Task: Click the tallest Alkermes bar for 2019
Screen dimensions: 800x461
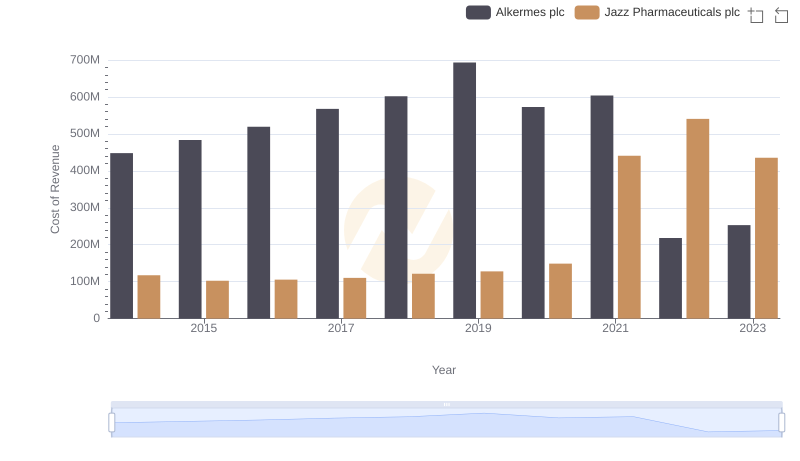Action: click(464, 191)
